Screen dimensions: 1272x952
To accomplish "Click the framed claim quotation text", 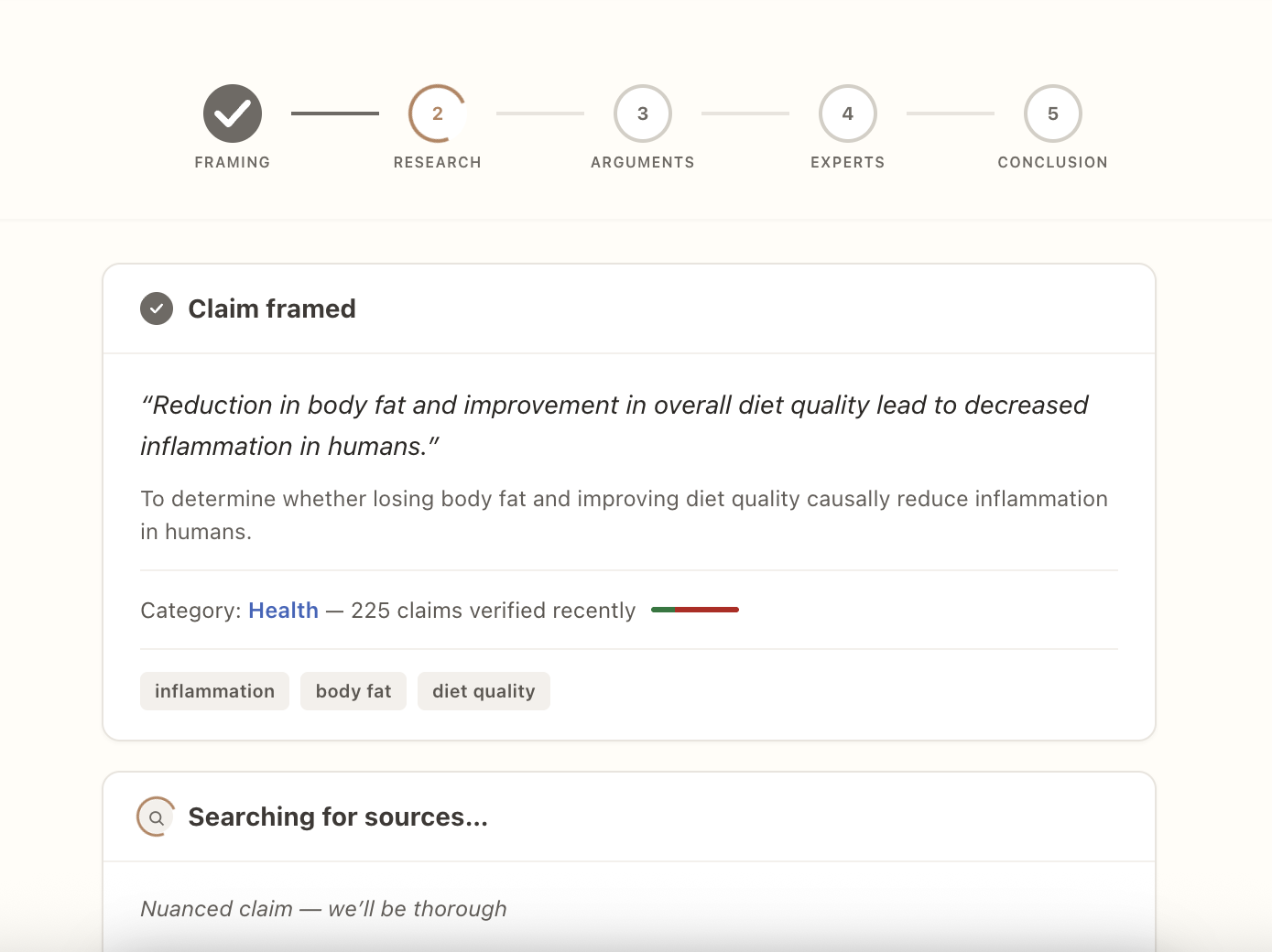I will (x=614, y=425).
